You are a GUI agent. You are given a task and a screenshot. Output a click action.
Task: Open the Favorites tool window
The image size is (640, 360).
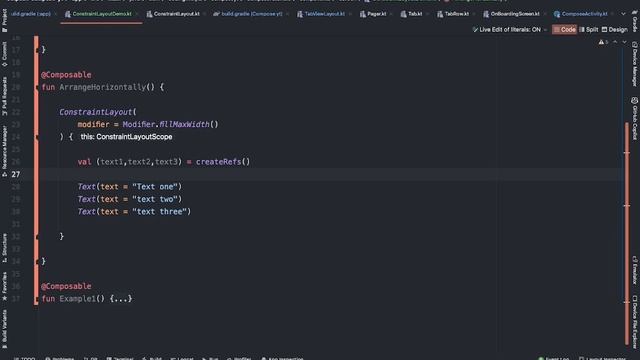[x=4, y=287]
